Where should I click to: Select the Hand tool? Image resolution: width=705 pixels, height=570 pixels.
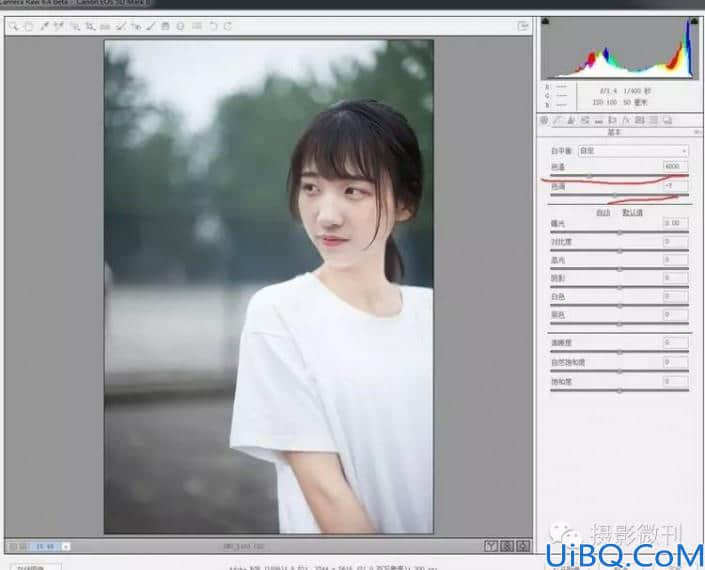click(x=28, y=27)
